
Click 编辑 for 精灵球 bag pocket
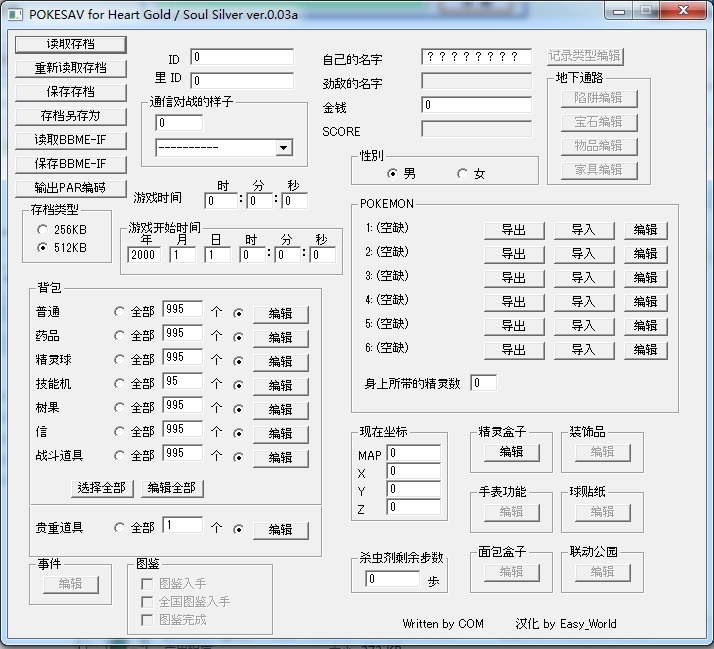(280, 362)
